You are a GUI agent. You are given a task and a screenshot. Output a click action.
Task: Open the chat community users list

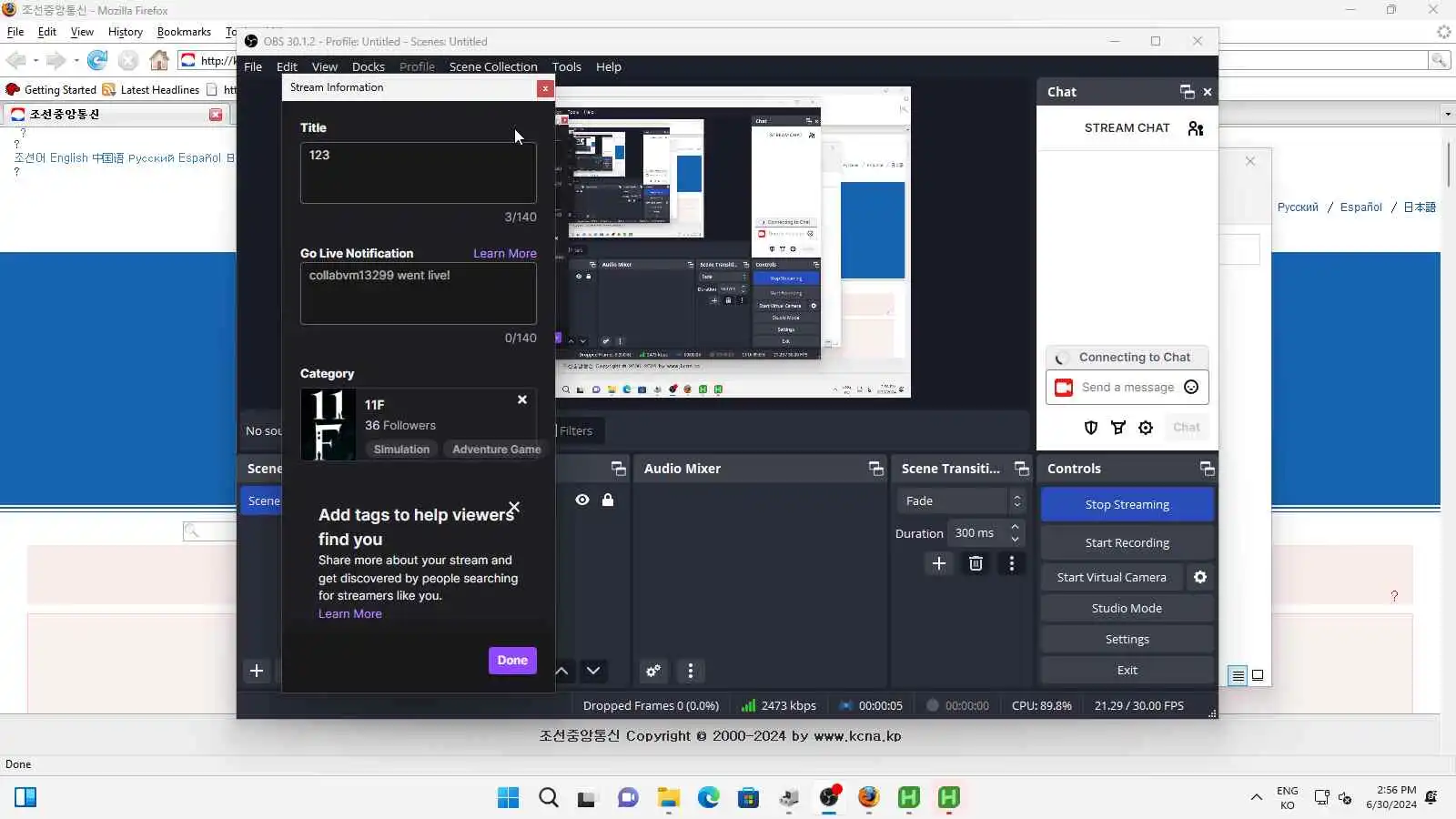click(x=1196, y=128)
